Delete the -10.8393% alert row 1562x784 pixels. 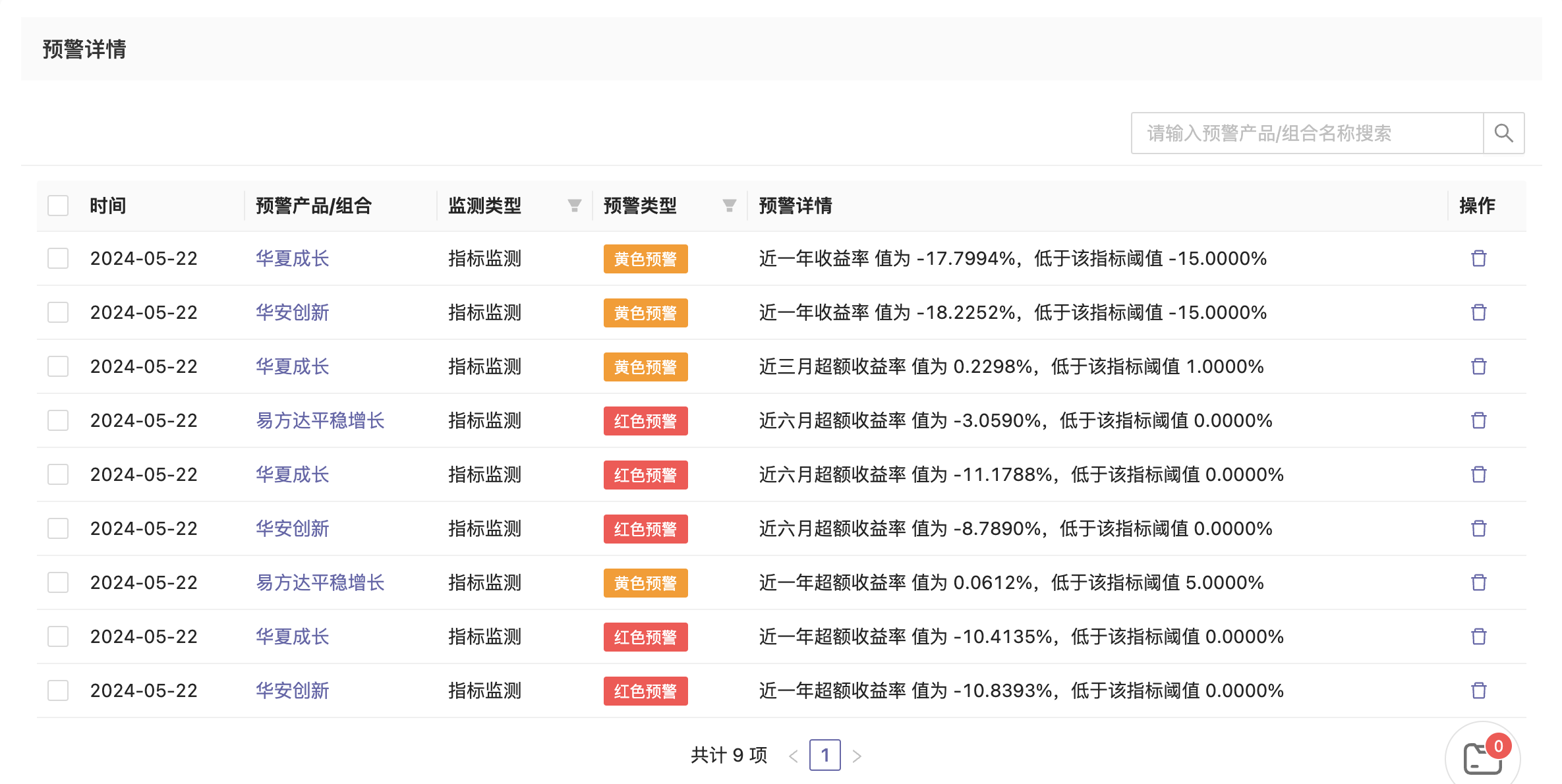(x=1478, y=690)
